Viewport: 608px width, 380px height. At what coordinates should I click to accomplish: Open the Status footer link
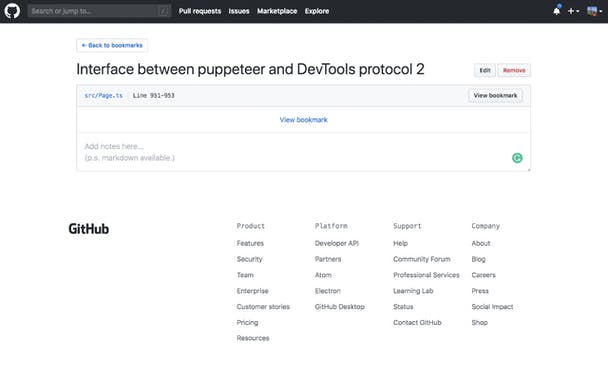point(403,307)
